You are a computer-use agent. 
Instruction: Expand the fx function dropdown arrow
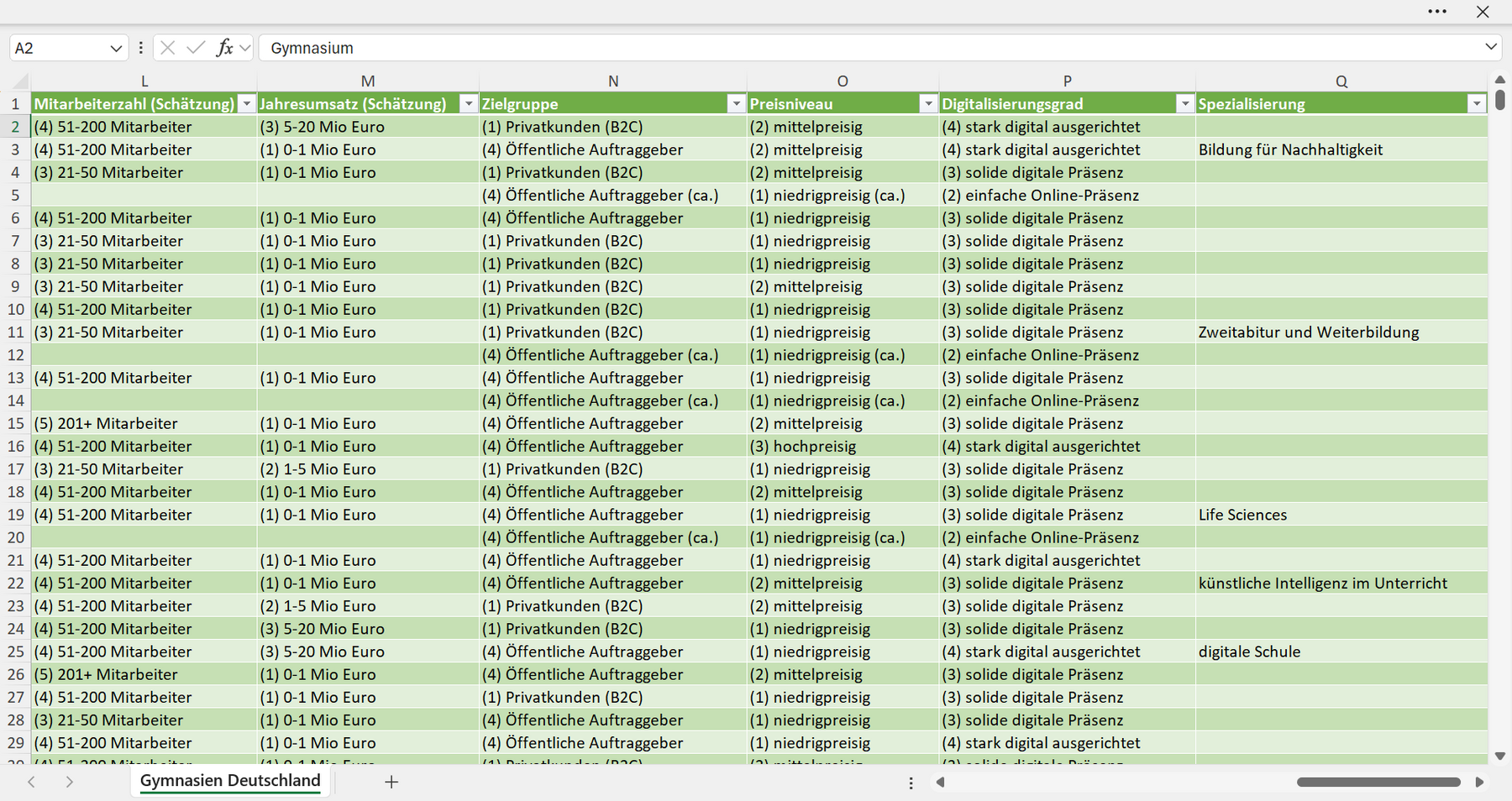(244, 49)
